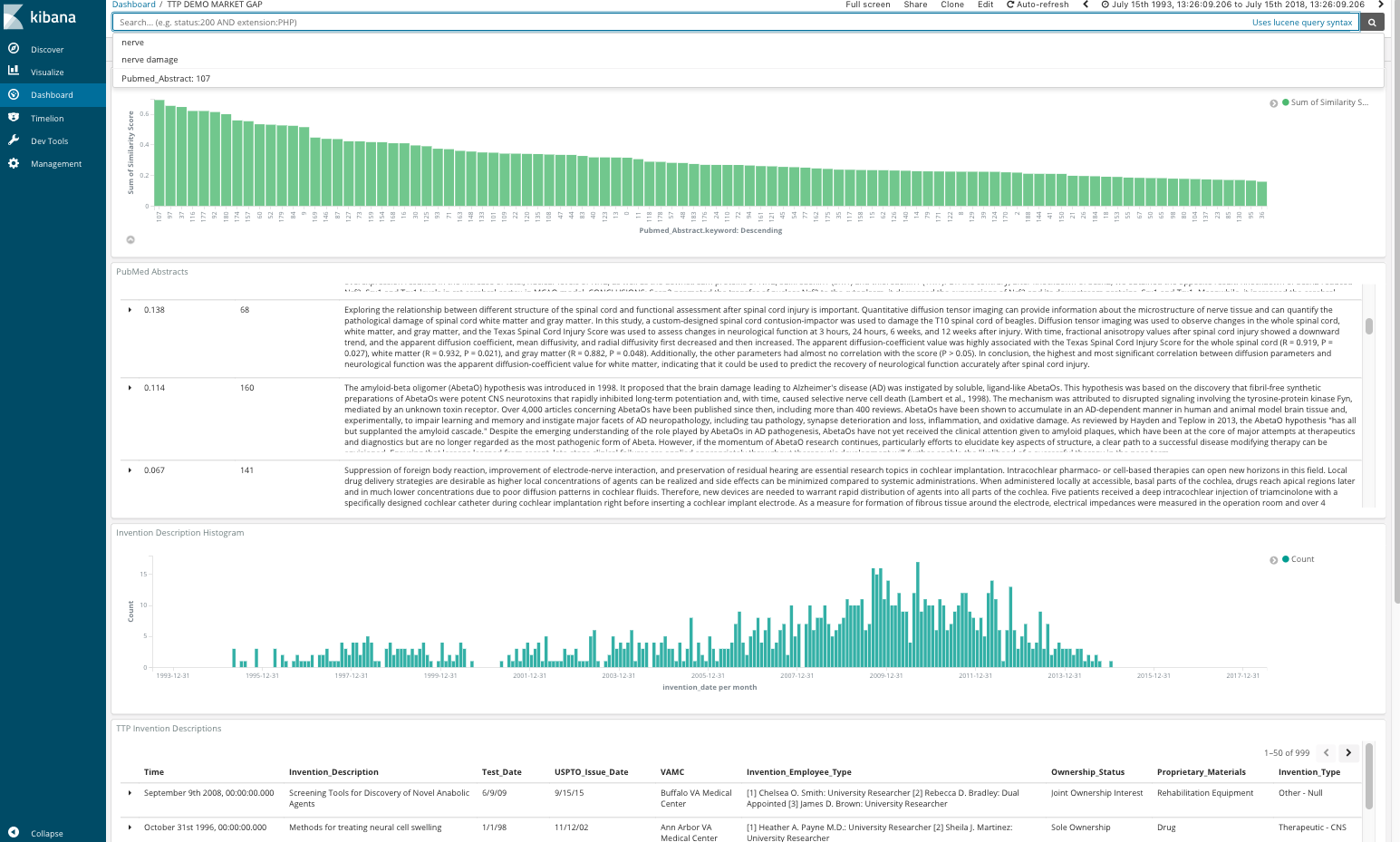Expand the abstract row with score 0.138
Image resolution: width=1400 pixels, height=842 pixels.
point(130,310)
